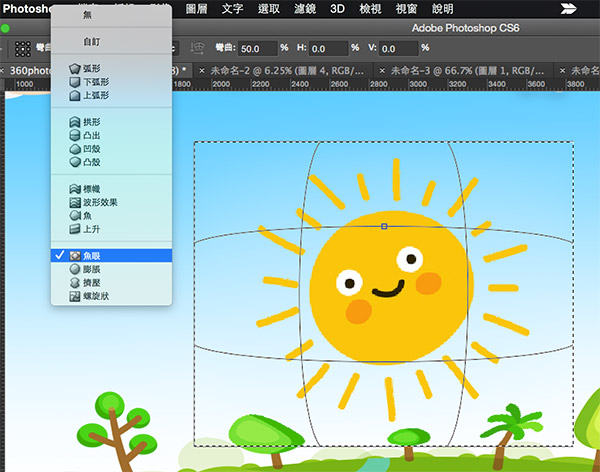Pick 上弧形 (Arc Upper) warp style

point(97,95)
